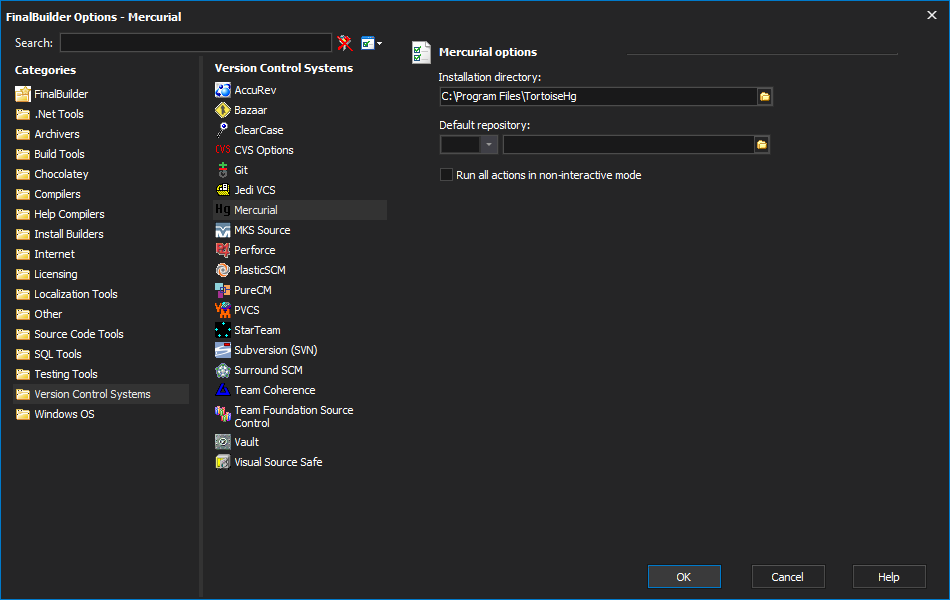Screen dimensions: 950x600
Task: Click the Perforce icon
Action: [223, 250]
